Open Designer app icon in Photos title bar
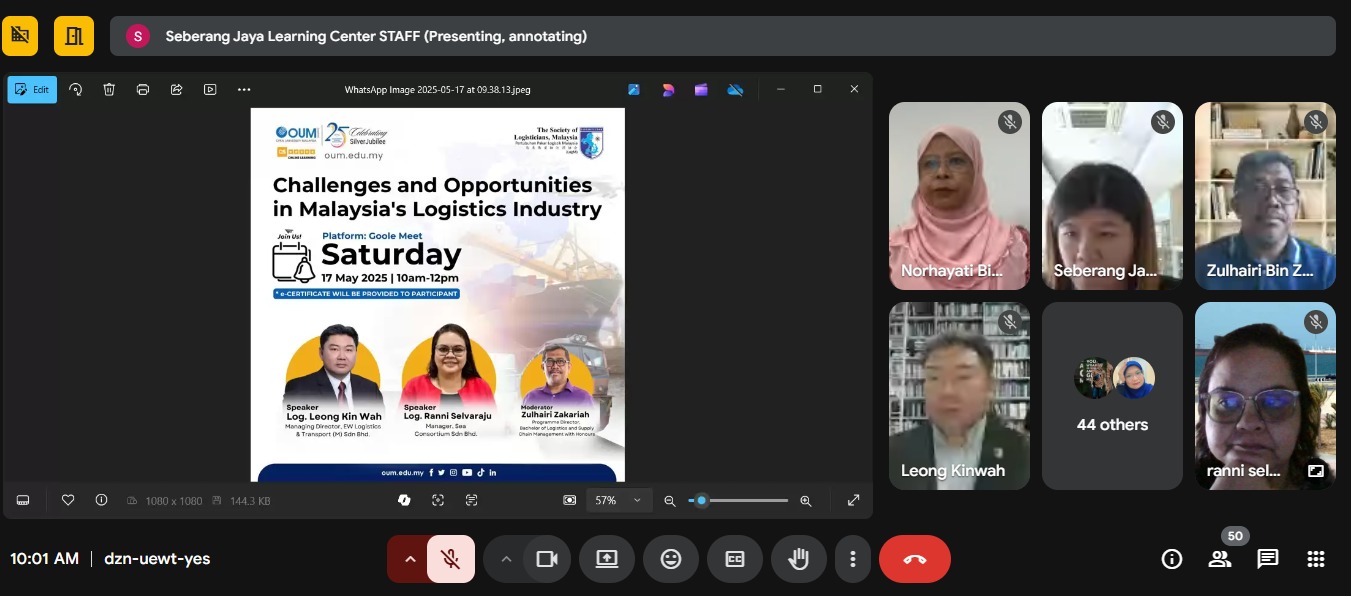The height and width of the screenshot is (596, 1351). point(634,89)
